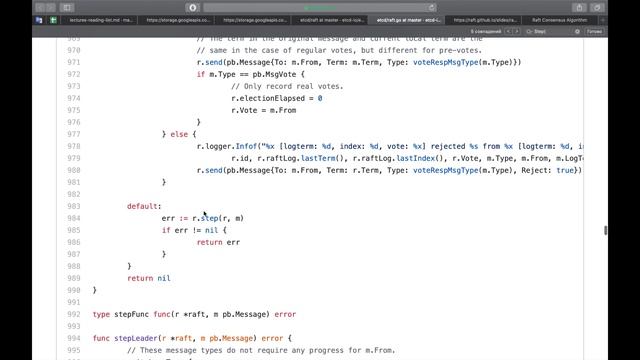Viewport: 640px width, 360px height.
Task: Go back with the Safari back arrow
Action: coord(40,7)
